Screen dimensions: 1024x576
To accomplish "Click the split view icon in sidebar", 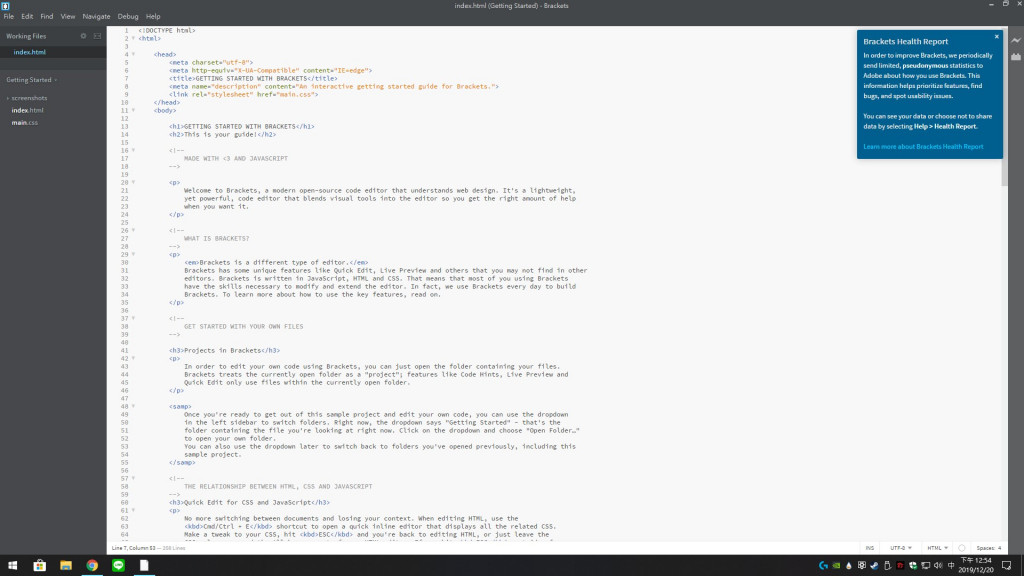I will [x=97, y=36].
